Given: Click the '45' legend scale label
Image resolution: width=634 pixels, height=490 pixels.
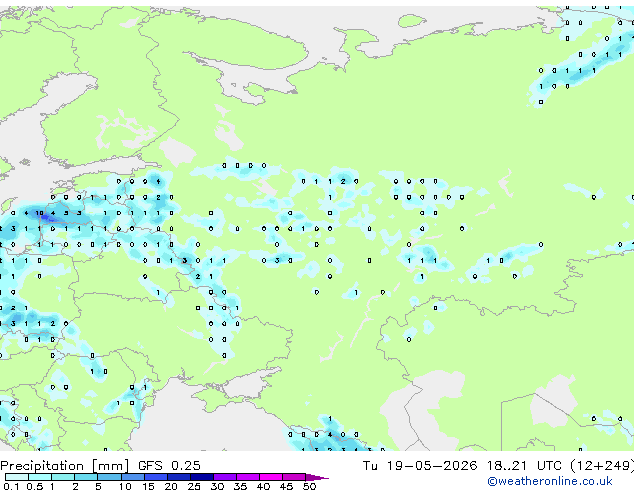Looking at the screenshot, I should click(286, 486).
